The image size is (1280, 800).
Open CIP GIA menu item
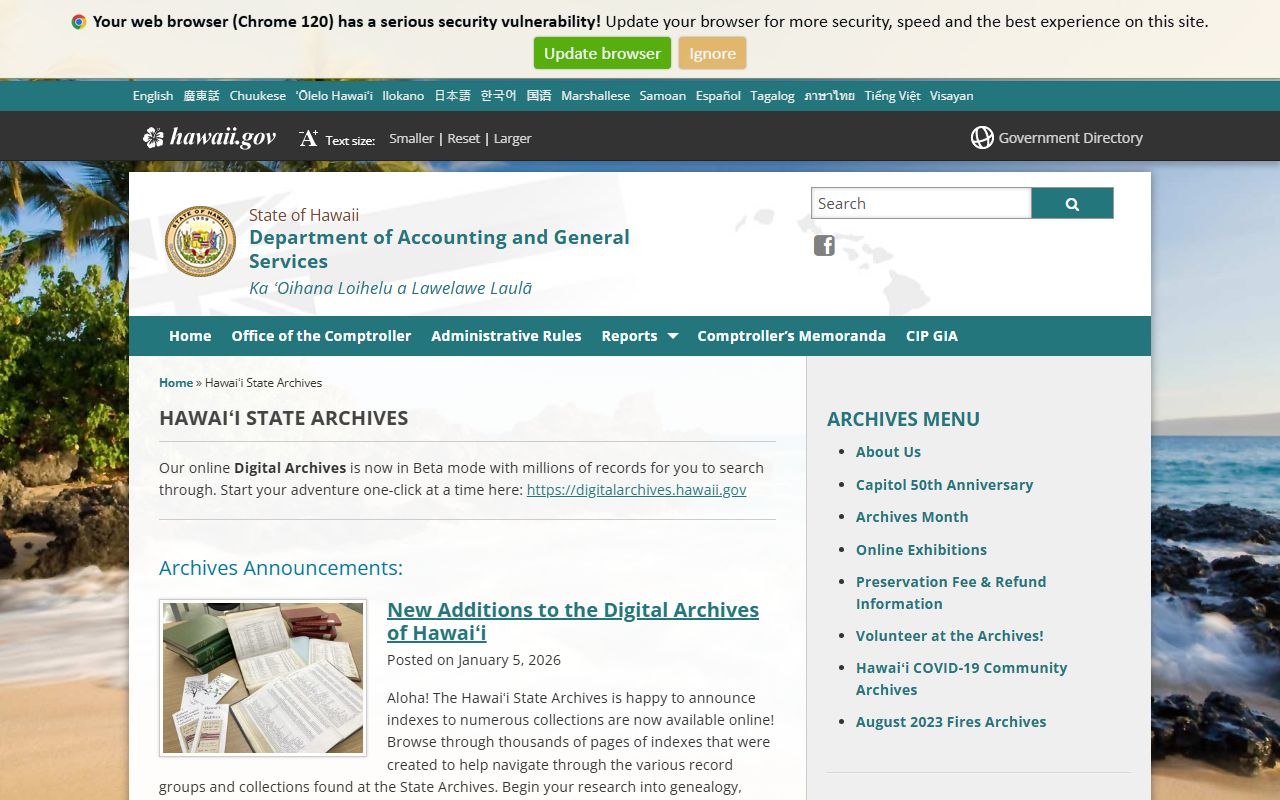pyautogui.click(x=932, y=336)
